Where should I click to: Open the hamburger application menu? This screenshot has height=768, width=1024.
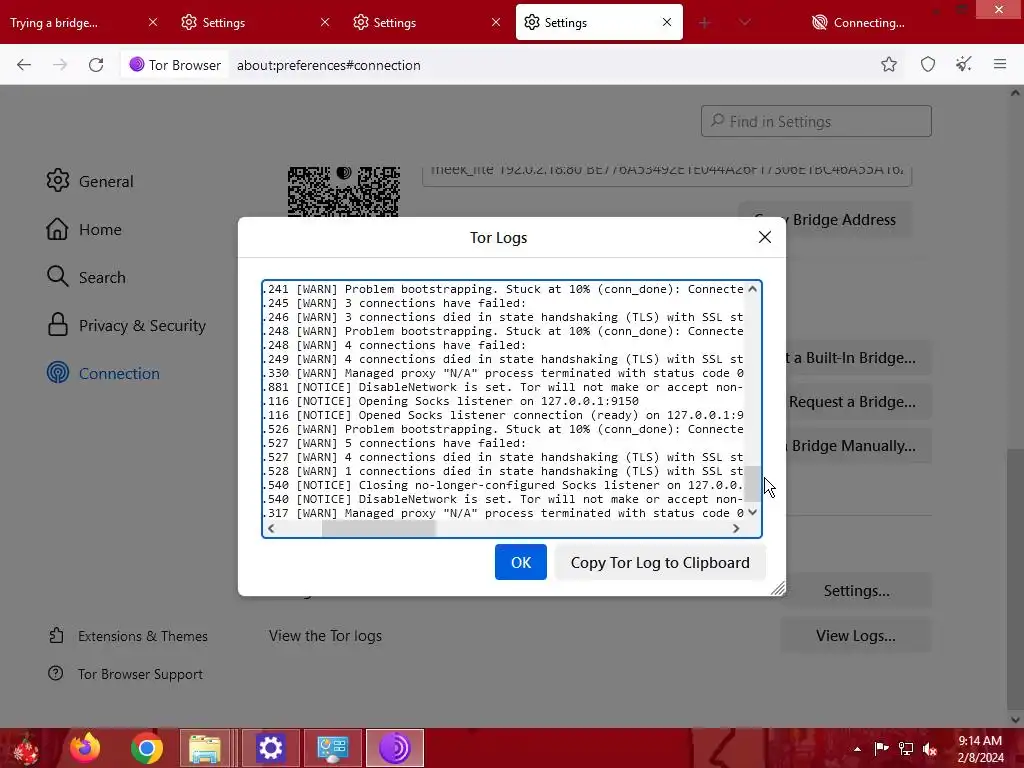(1000, 64)
